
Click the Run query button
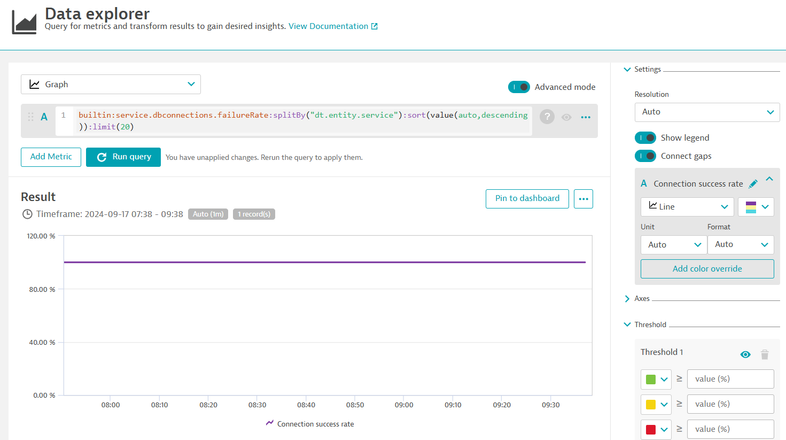(123, 157)
